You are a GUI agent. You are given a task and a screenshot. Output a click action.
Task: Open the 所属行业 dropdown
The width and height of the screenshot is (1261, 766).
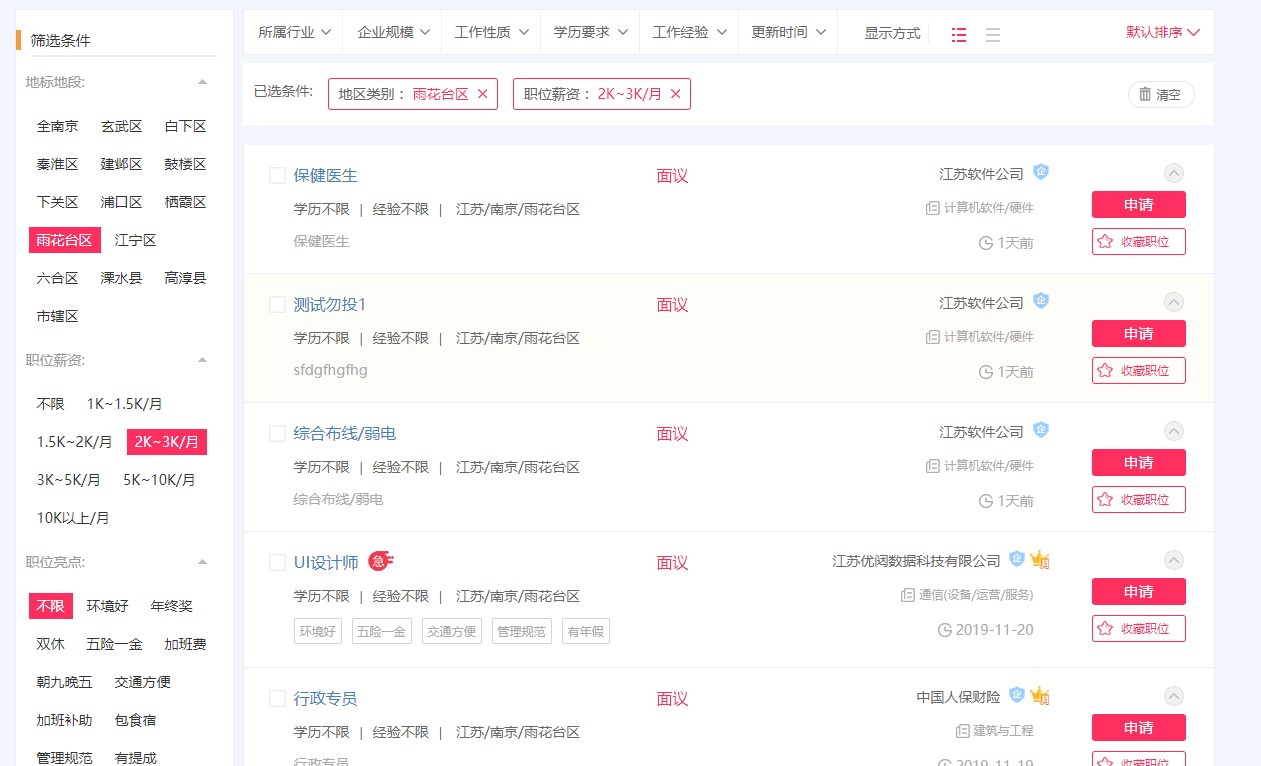coord(294,33)
